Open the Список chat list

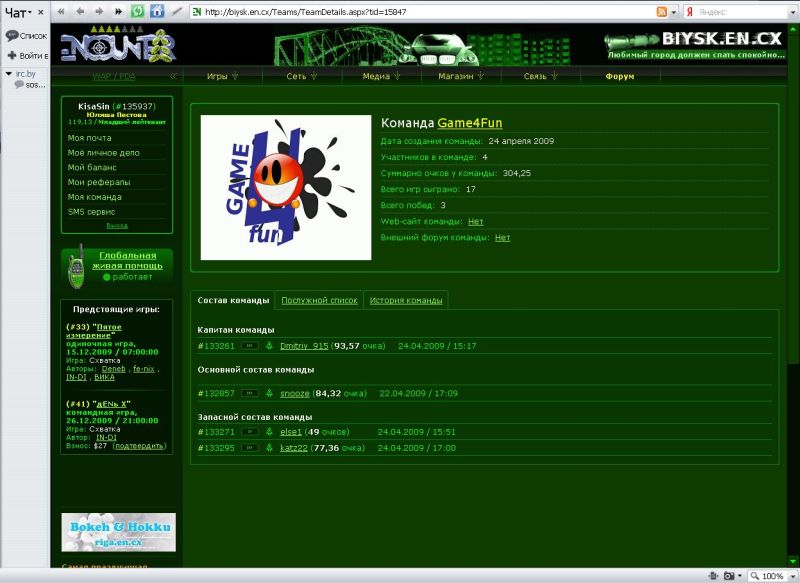pyautogui.click(x=26, y=36)
